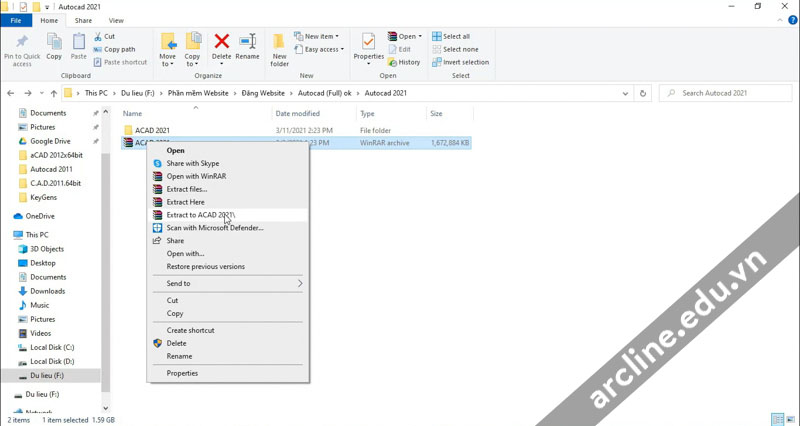
Task: Click the Delete icon in ribbon
Action: point(222,46)
